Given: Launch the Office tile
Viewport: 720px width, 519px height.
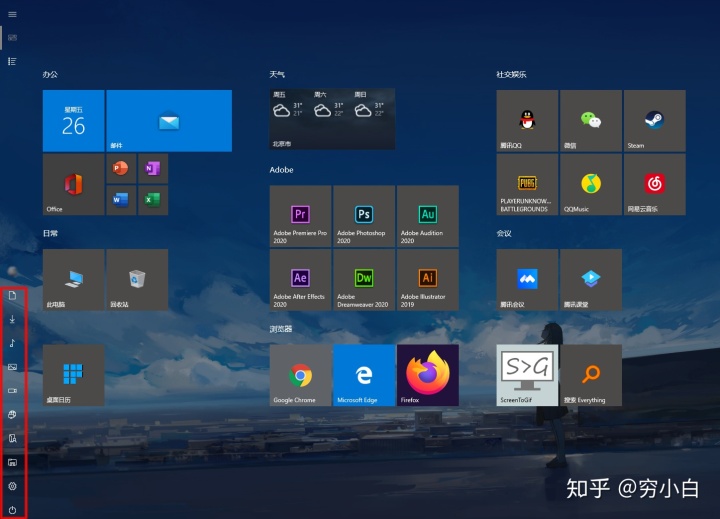Looking at the screenshot, I should 73,184.
